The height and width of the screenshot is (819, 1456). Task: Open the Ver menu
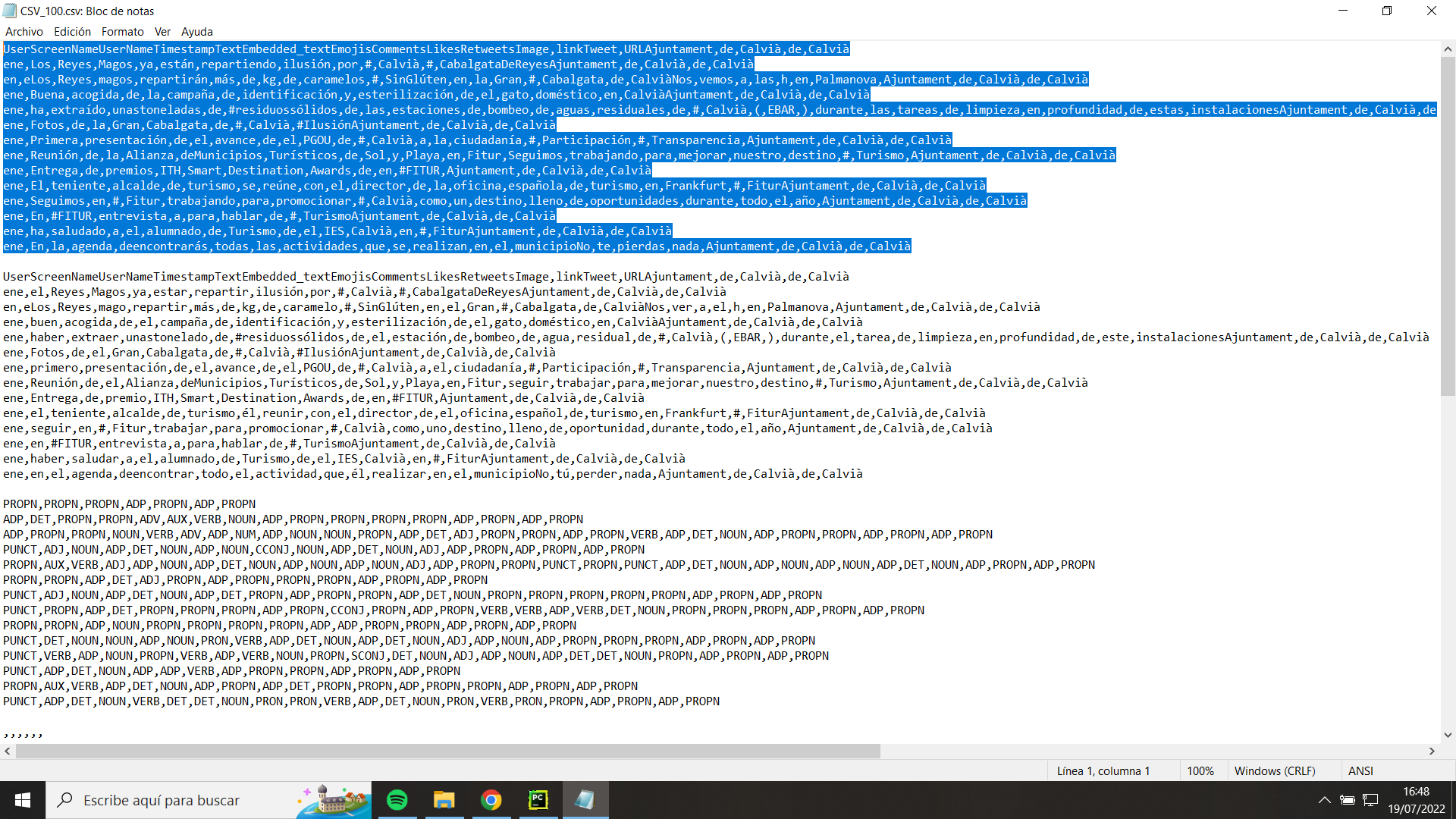[x=162, y=32]
